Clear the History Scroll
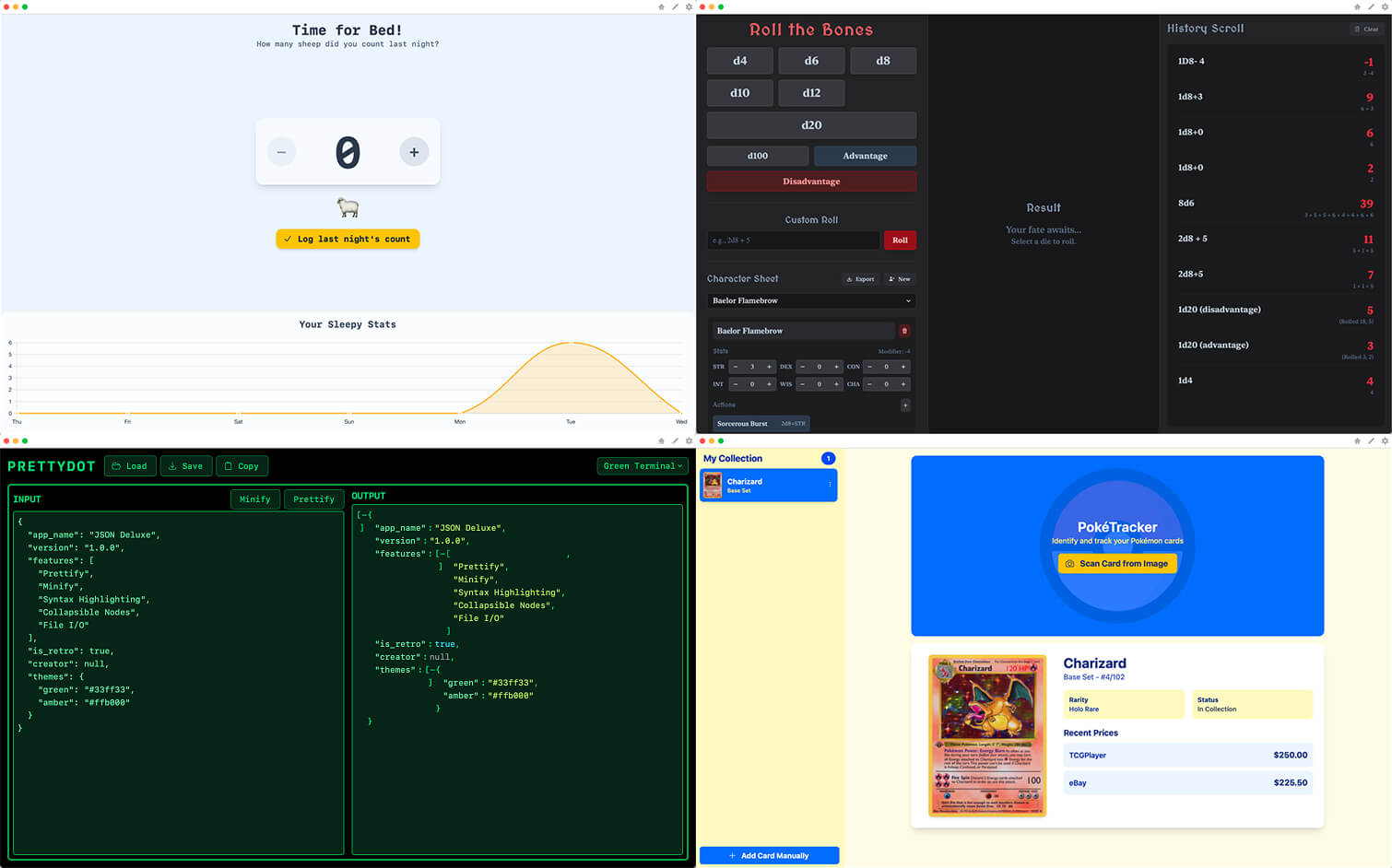The height and width of the screenshot is (868, 1392). click(x=1365, y=29)
